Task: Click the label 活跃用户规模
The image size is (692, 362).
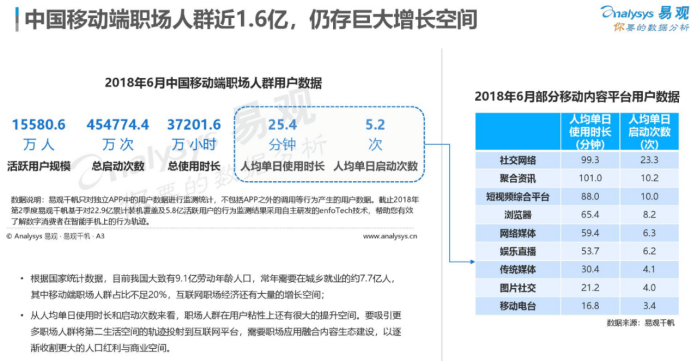Action: 39,166
